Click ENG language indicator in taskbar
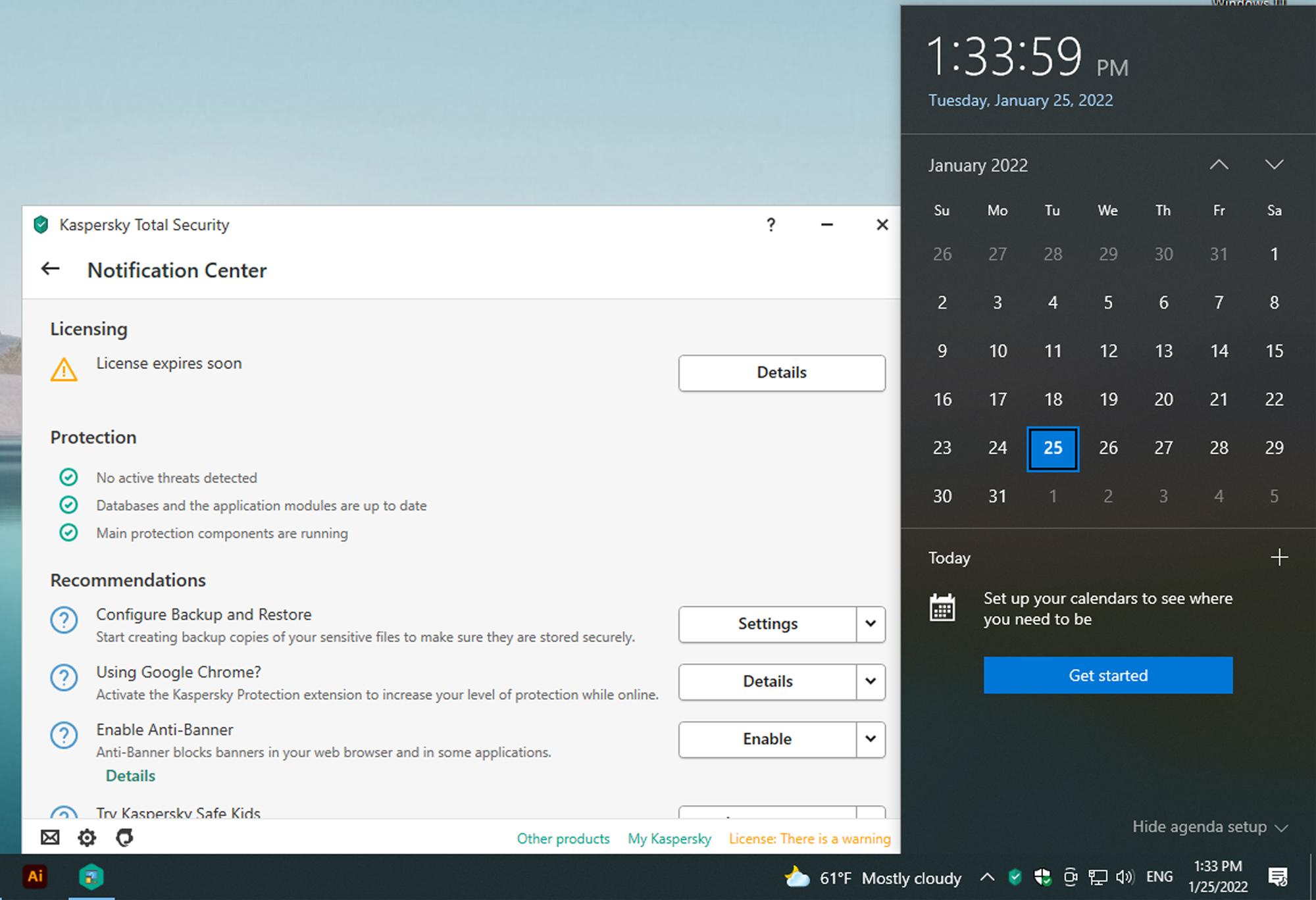The image size is (1316, 900). 1159,876
